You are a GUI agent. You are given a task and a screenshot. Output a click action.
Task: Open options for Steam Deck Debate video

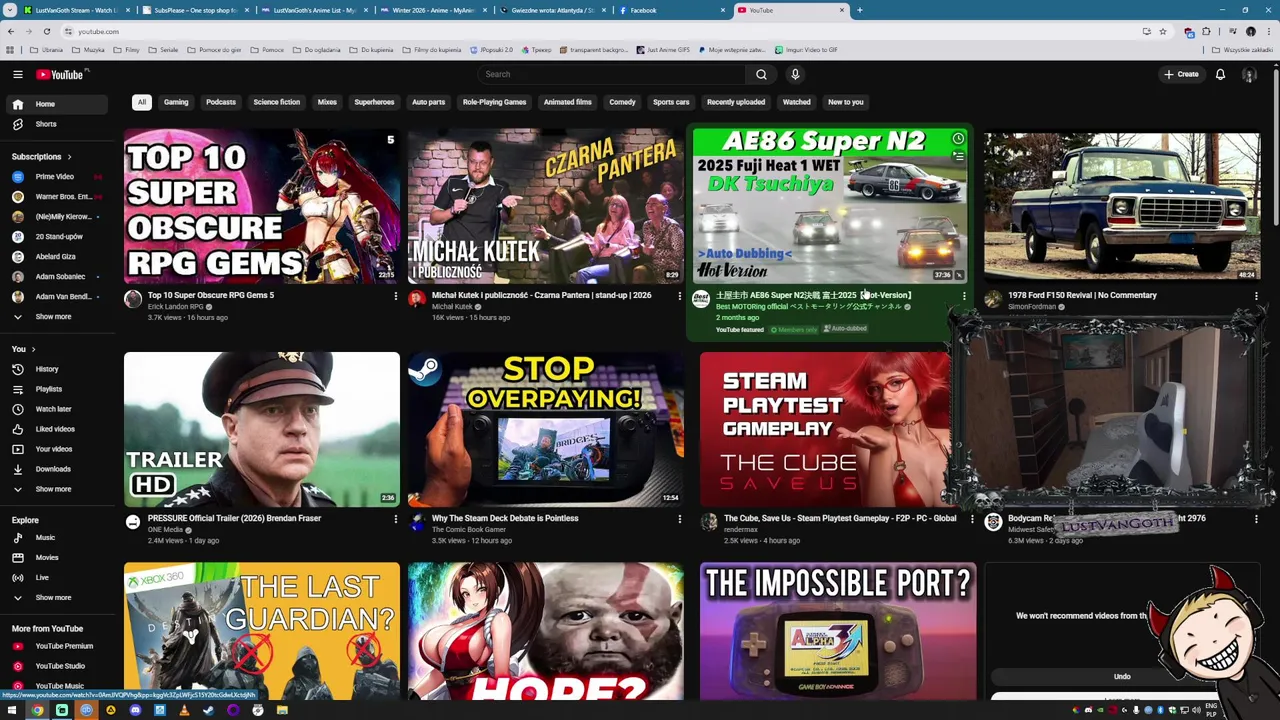coord(679,519)
